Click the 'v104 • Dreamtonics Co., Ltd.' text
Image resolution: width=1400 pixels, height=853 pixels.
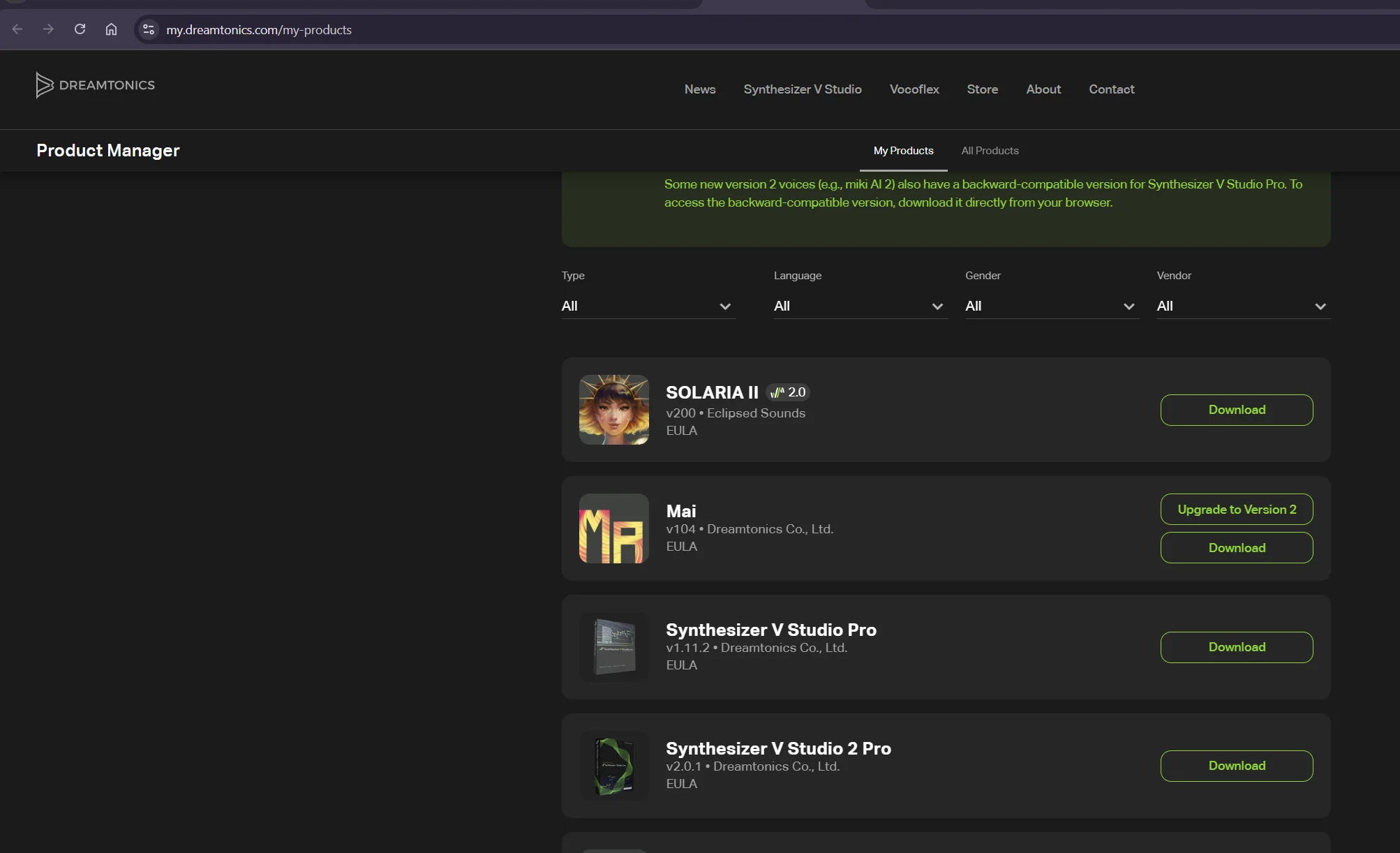750,529
